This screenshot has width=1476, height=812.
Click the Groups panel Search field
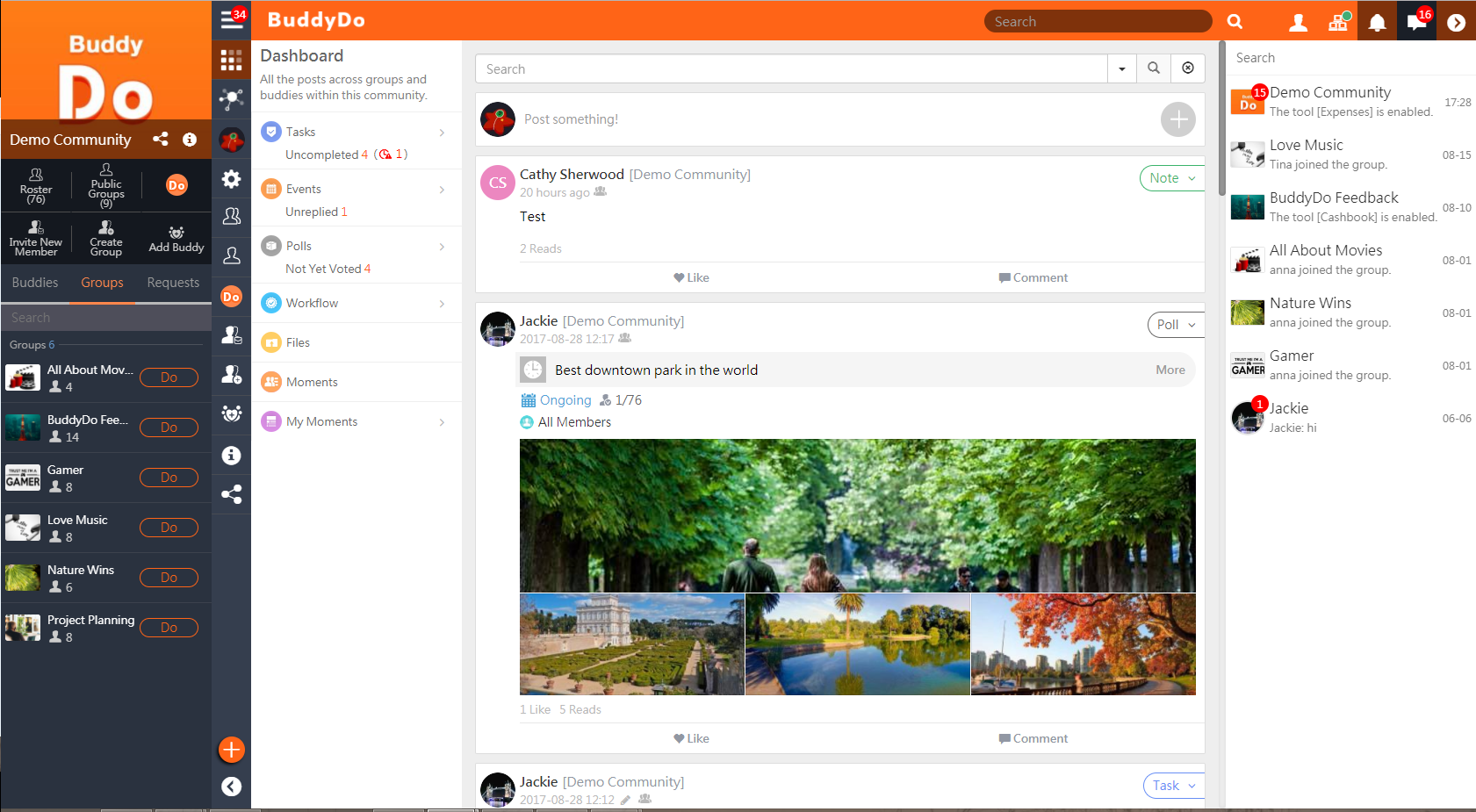[x=105, y=317]
